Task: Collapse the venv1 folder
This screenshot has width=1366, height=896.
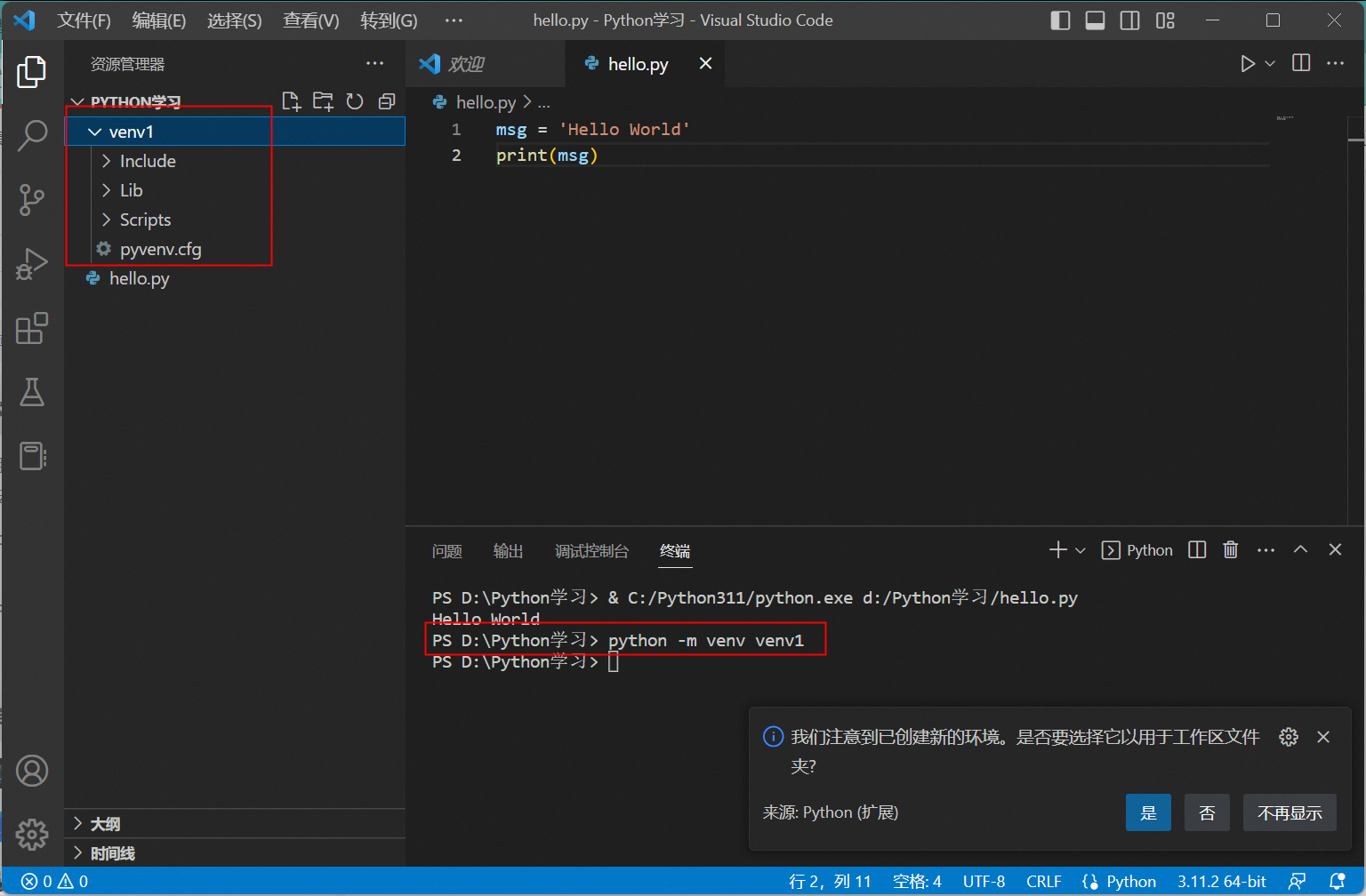Action: [x=95, y=132]
